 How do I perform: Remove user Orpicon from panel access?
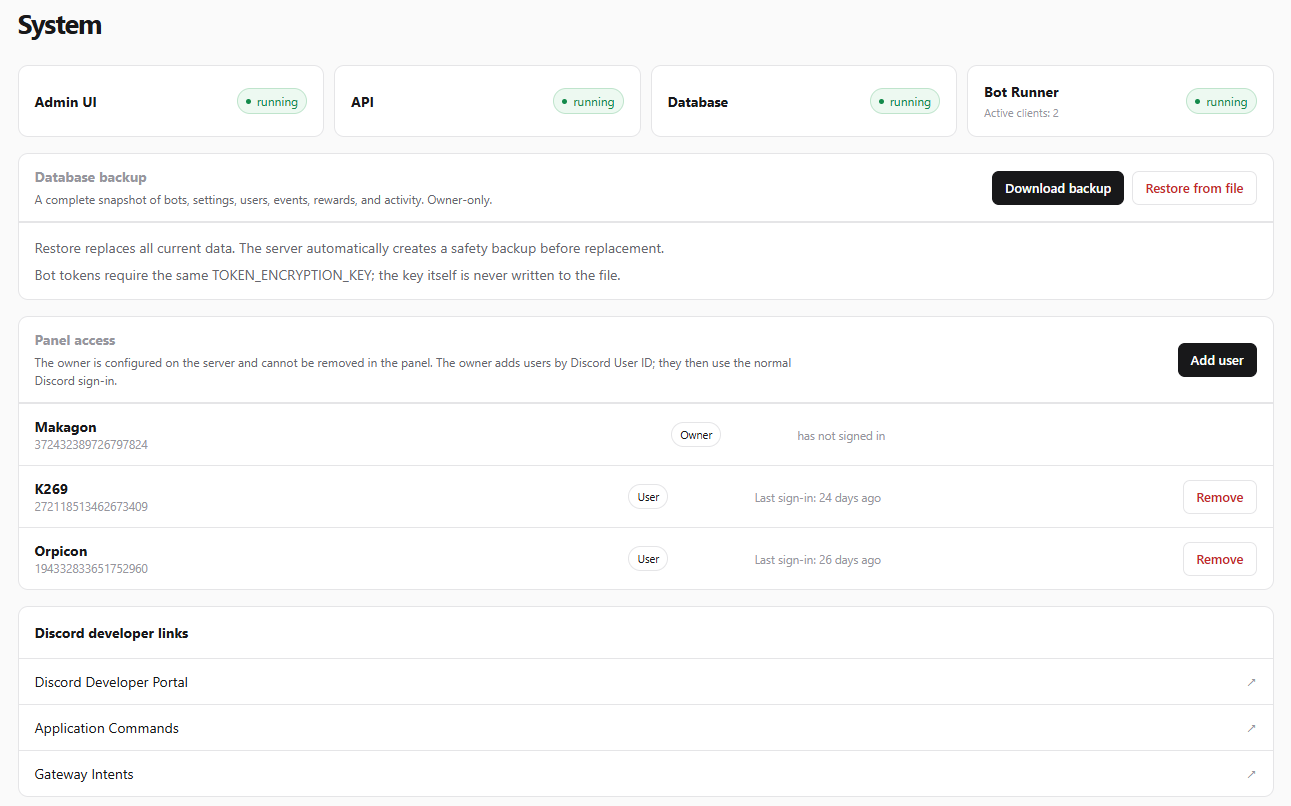click(1220, 559)
